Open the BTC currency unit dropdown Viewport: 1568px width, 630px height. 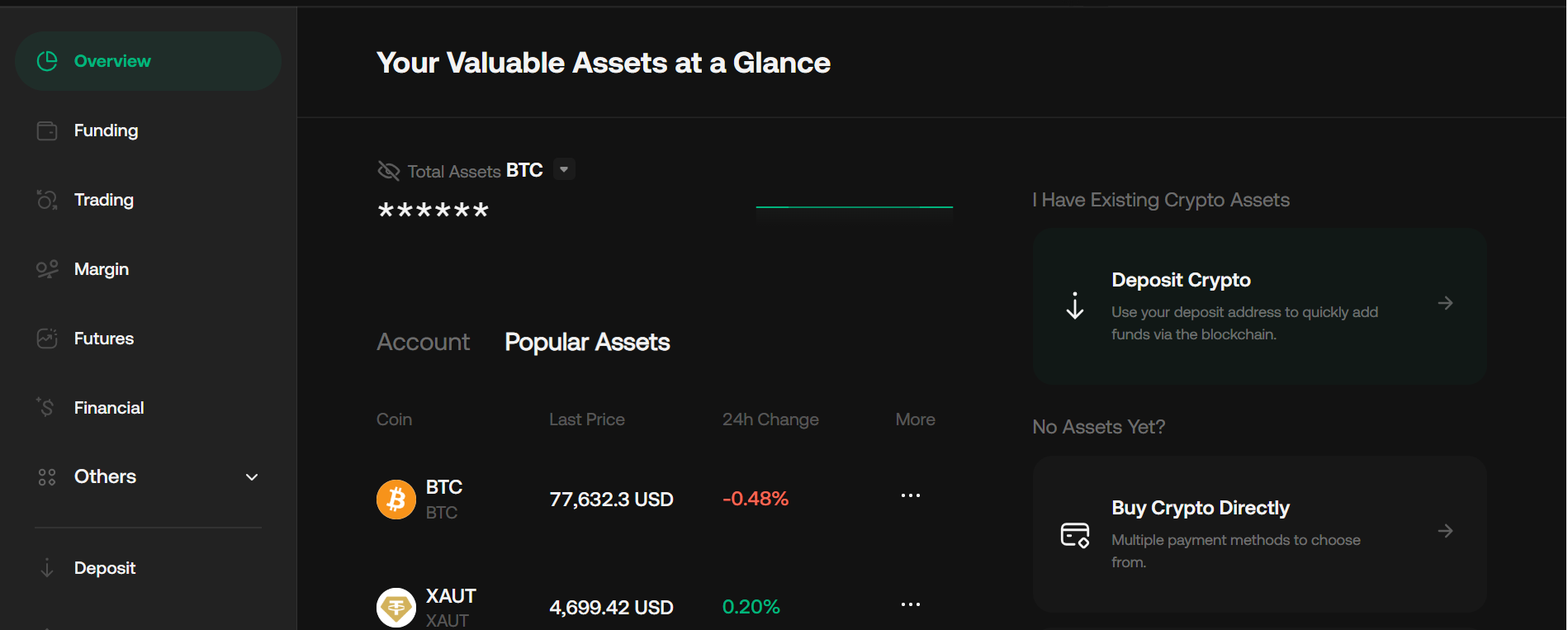point(564,169)
